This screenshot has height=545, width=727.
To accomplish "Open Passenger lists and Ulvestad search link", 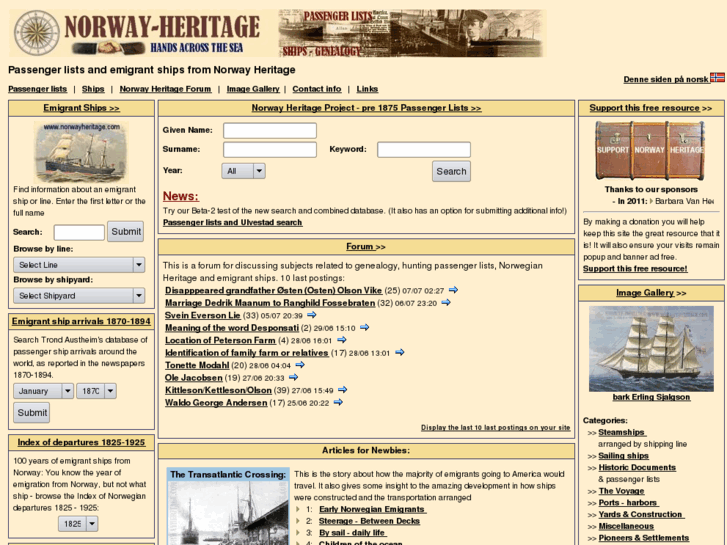I will tap(232, 223).
